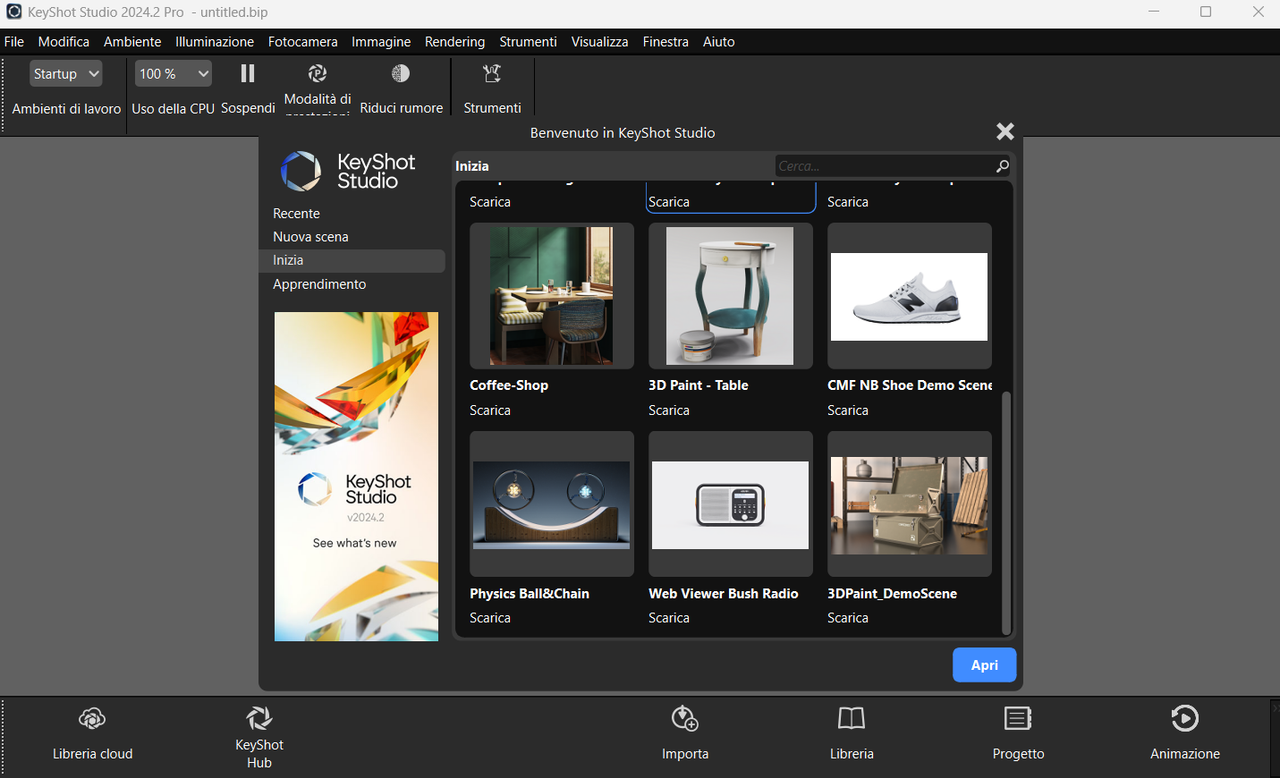Close the Benvenuto welcome dialog

(x=1005, y=131)
